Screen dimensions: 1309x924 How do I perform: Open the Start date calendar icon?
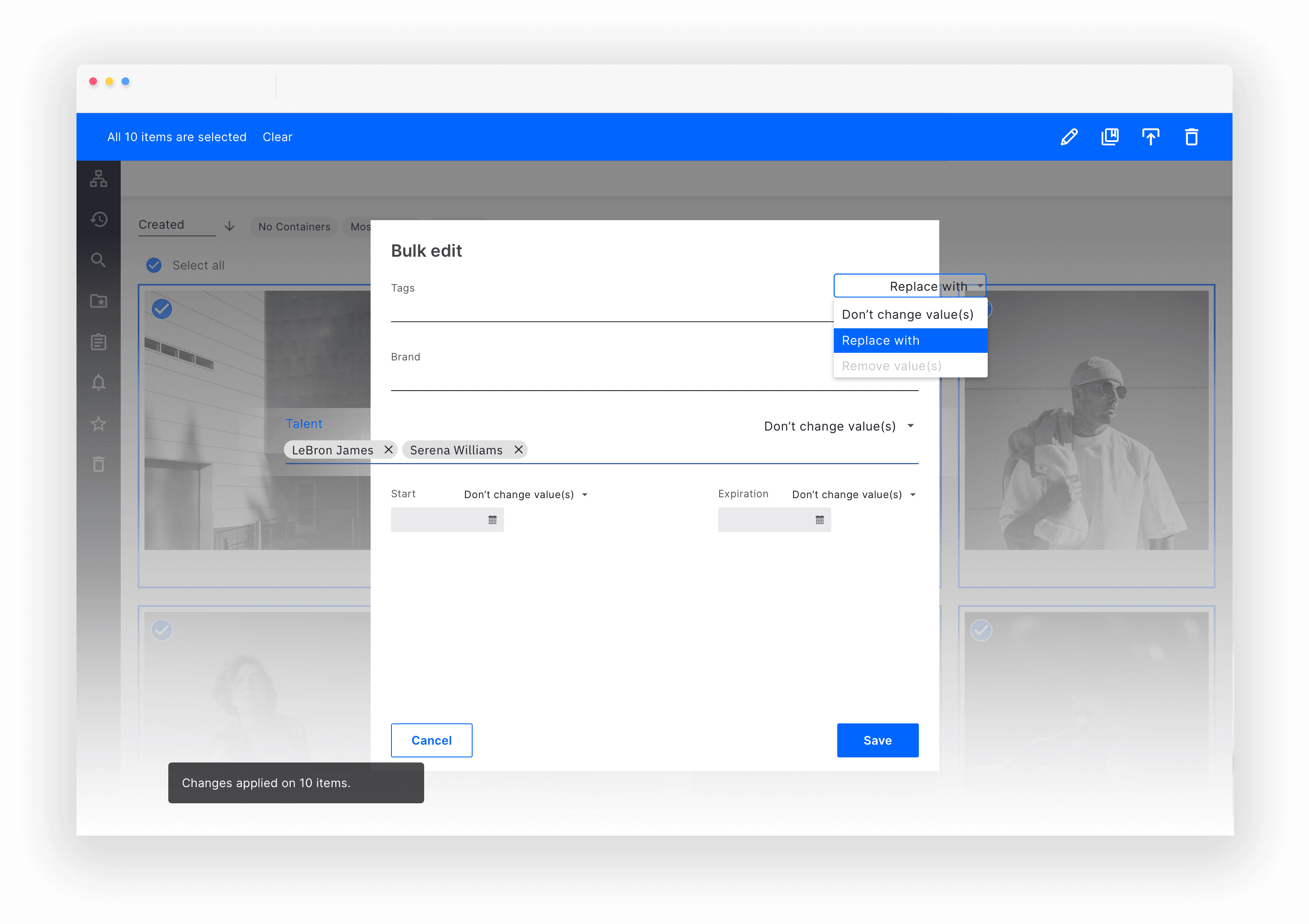click(493, 520)
